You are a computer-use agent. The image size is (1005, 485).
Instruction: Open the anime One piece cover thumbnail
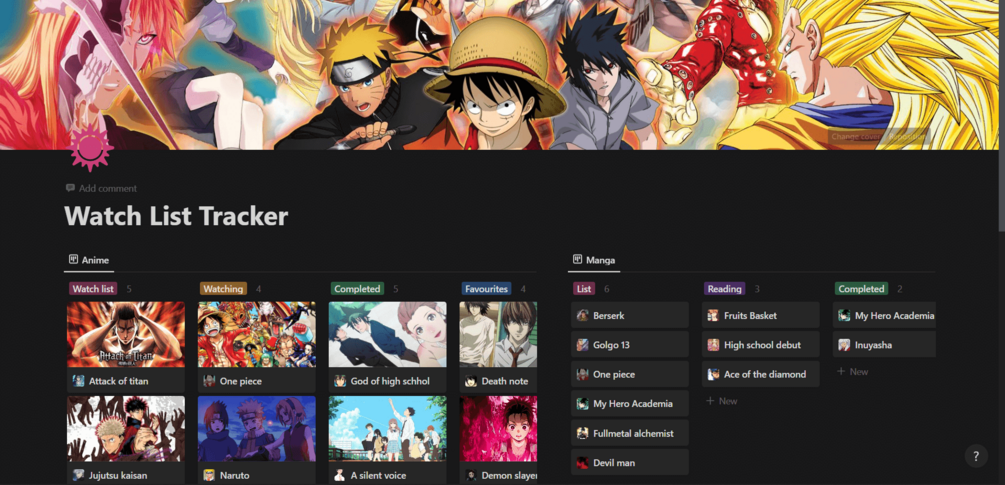coord(257,334)
